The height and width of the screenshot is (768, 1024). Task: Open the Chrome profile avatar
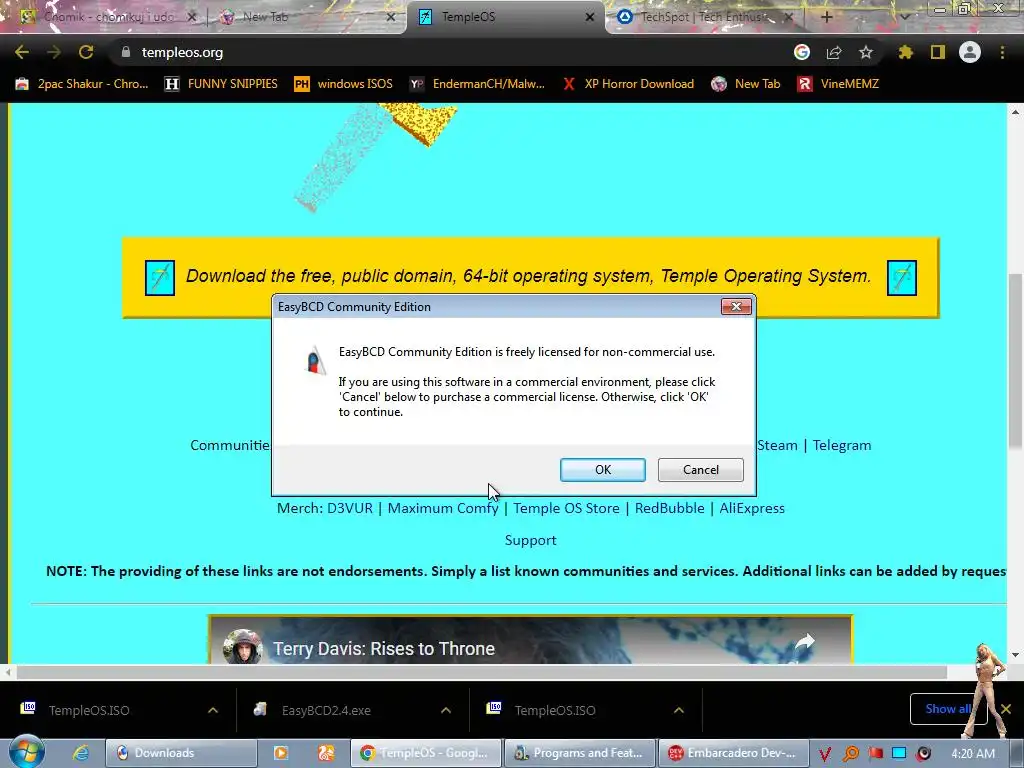(x=970, y=52)
